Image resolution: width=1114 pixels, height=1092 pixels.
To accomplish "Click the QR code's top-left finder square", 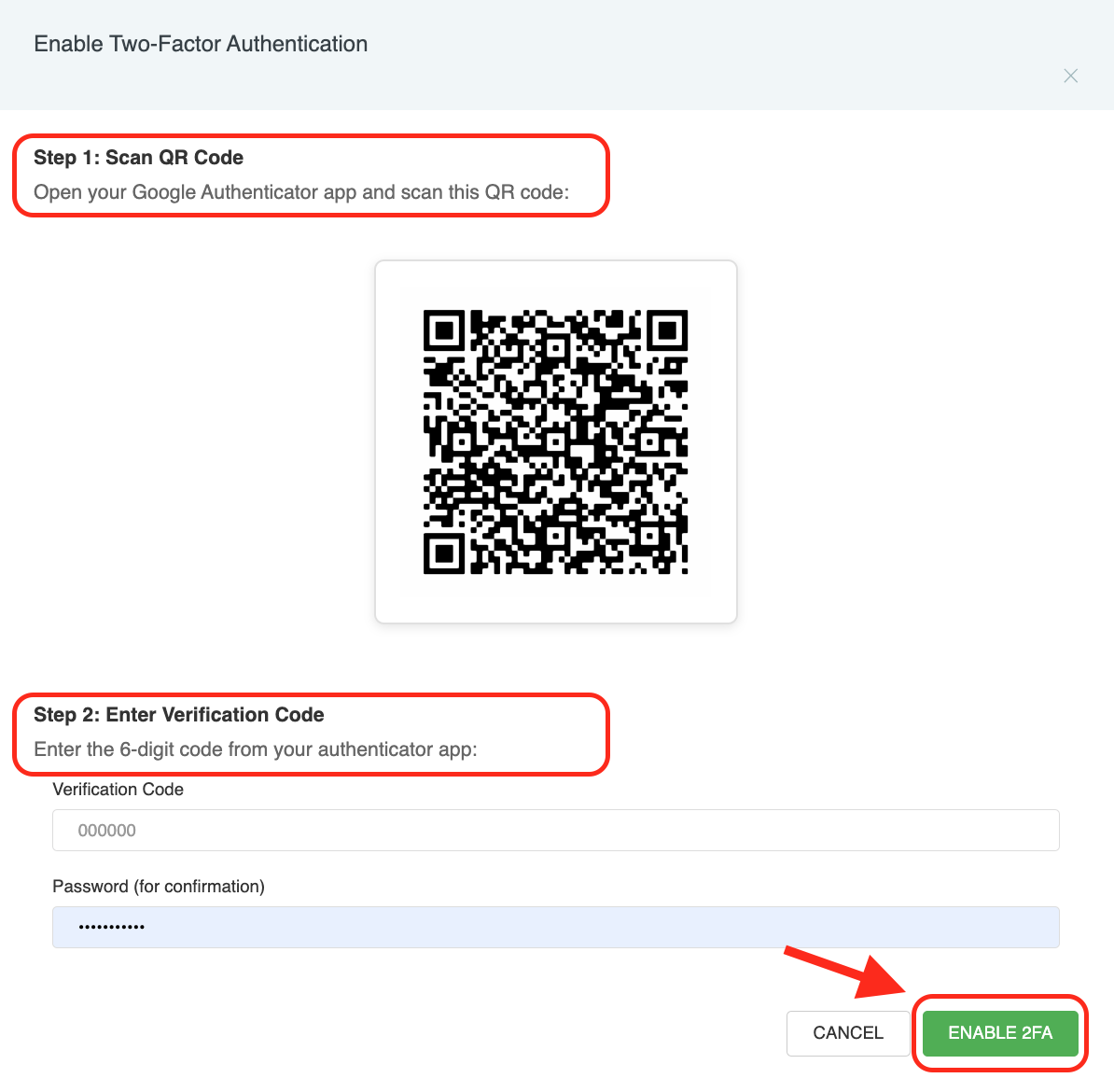I will 444,330.
